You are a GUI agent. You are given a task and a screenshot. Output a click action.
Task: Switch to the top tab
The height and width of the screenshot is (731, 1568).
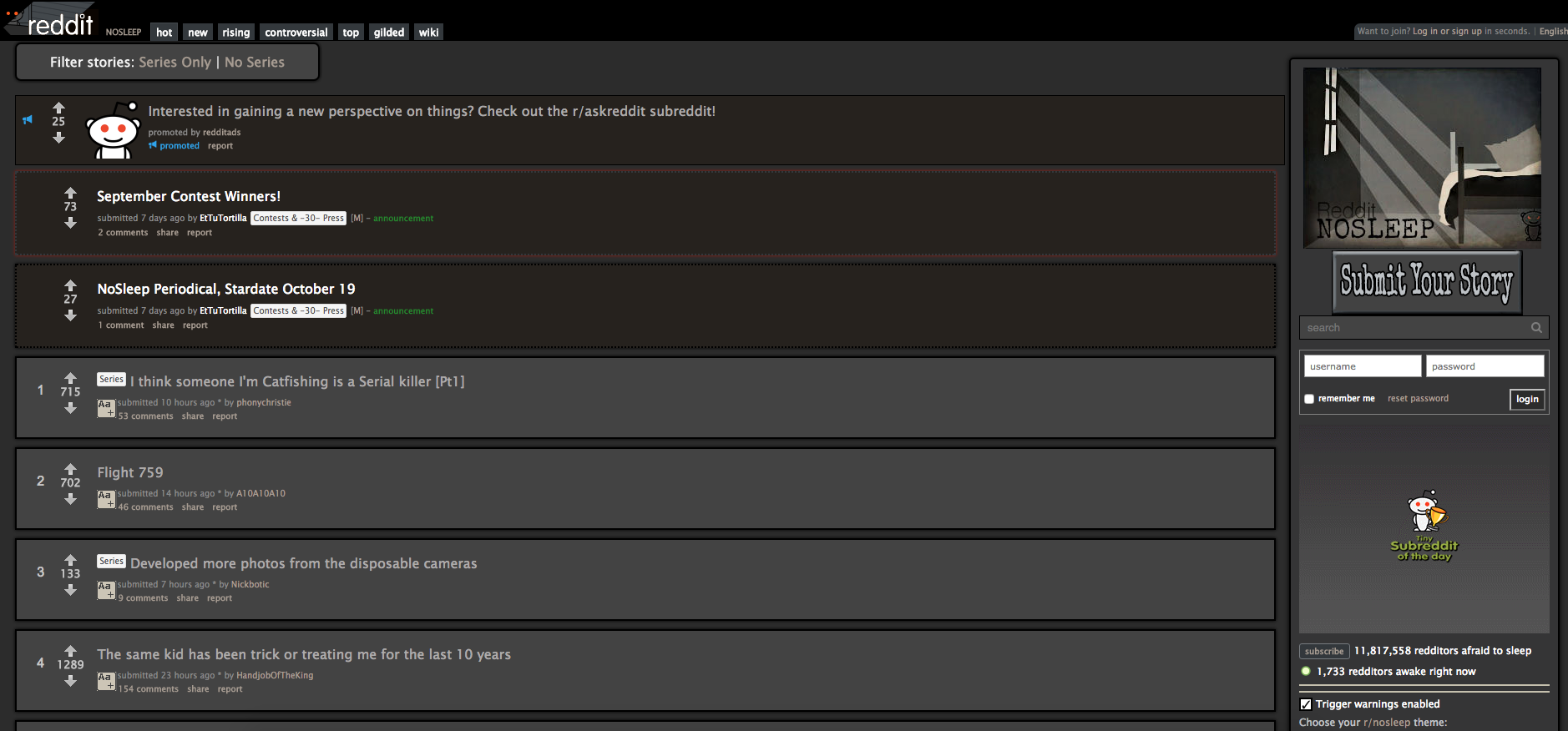click(x=351, y=33)
